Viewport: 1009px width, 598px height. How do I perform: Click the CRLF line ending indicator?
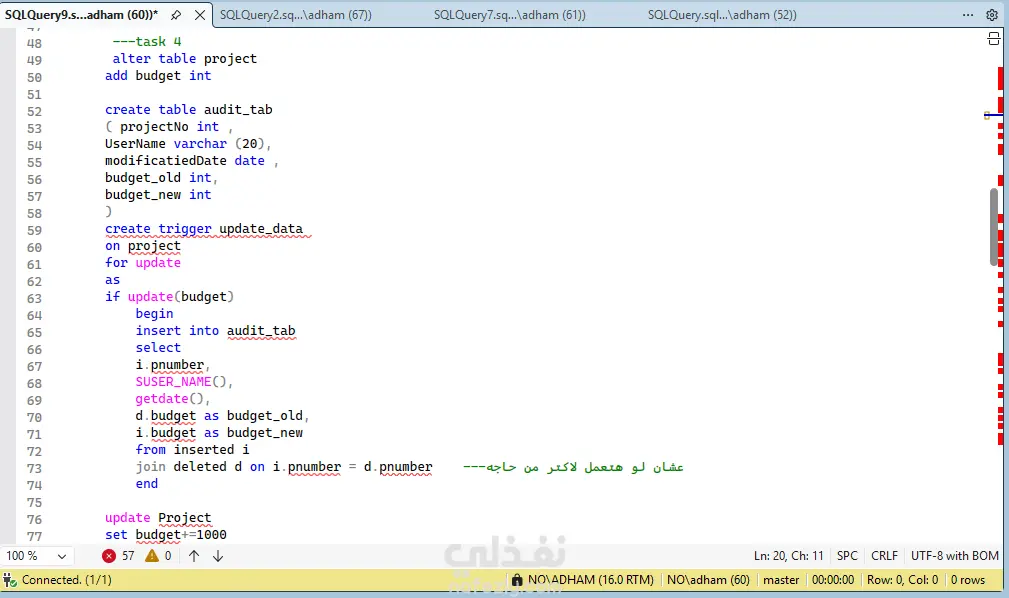(884, 556)
